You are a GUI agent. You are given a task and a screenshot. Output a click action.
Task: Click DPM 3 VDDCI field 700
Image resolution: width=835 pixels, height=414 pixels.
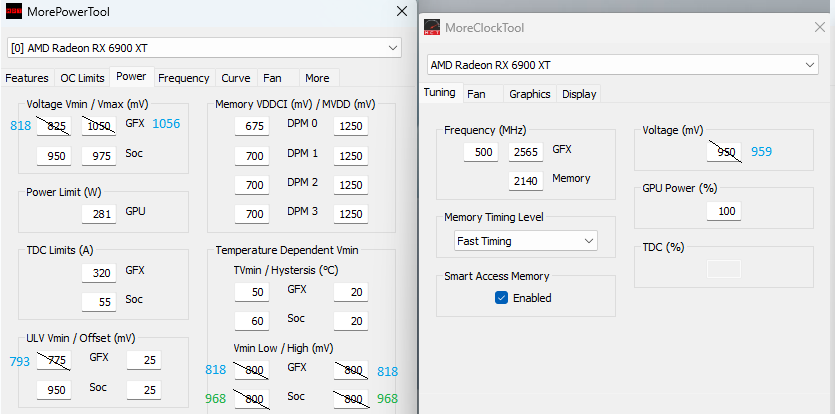252,214
